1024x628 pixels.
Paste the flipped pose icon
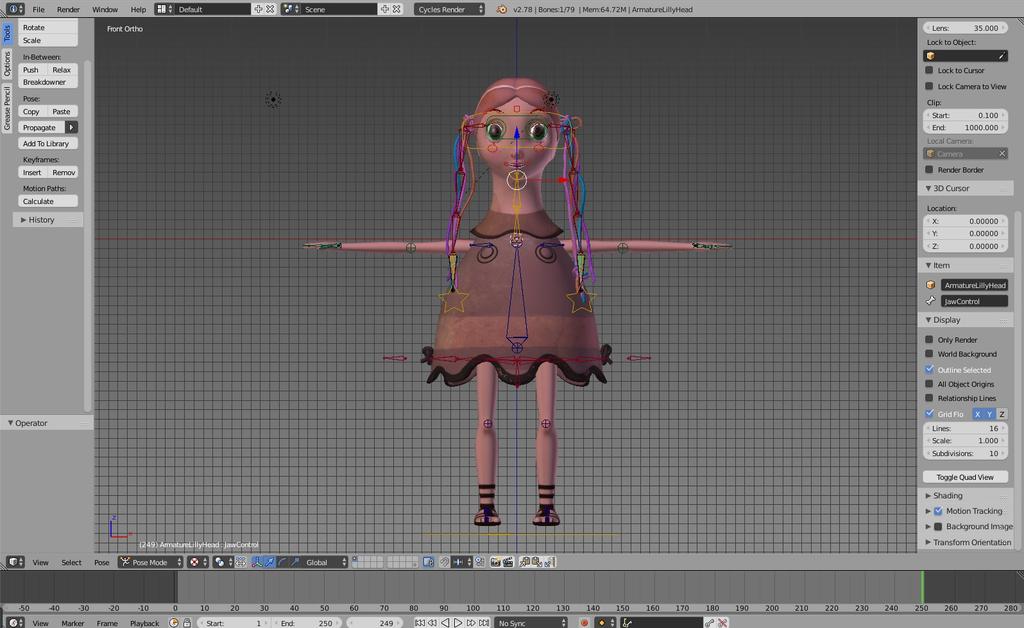pyautogui.click(x=549, y=562)
